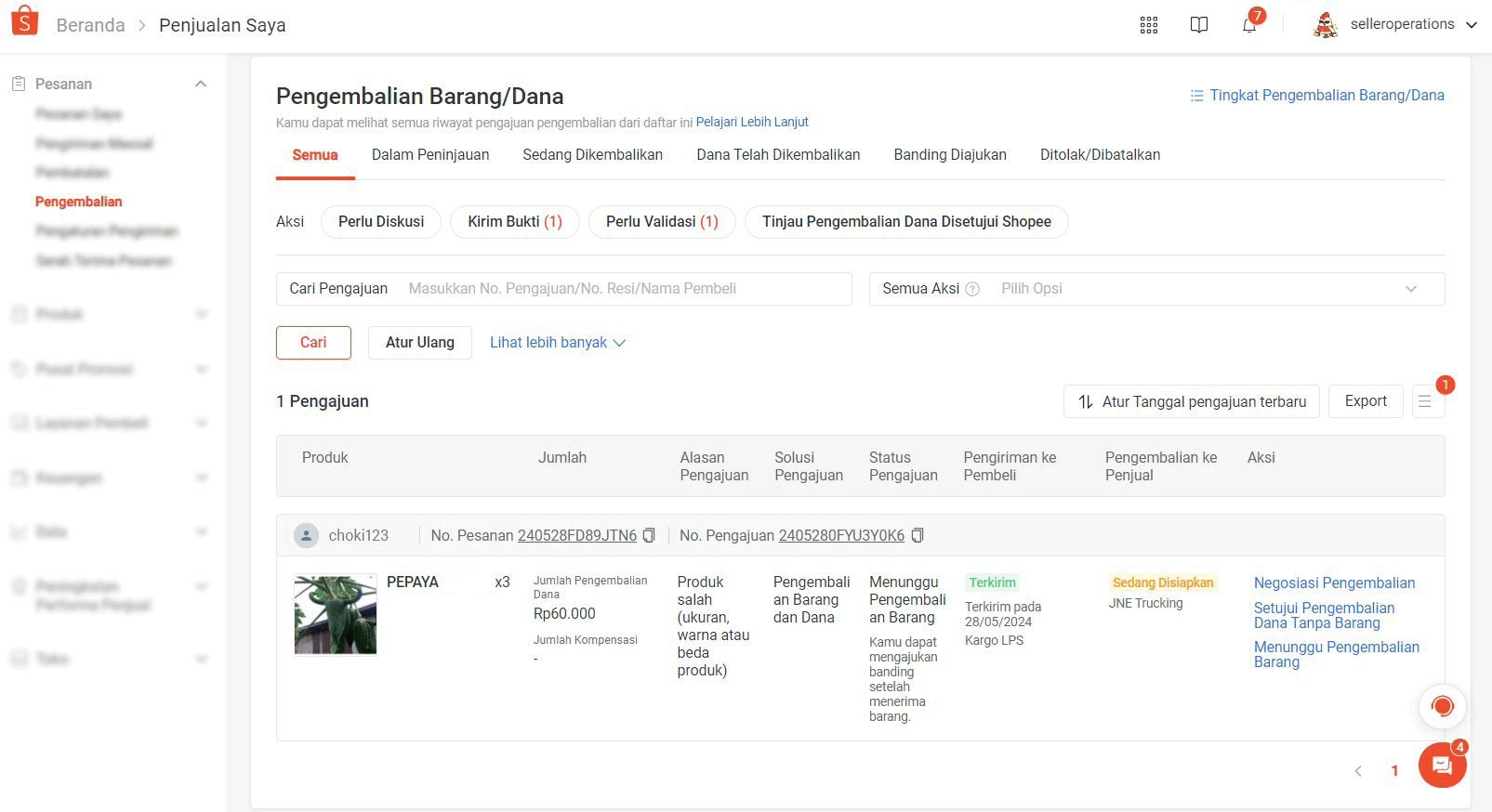Click the help icon beside Semua Aksi
The image size is (1492, 812).
tap(972, 289)
